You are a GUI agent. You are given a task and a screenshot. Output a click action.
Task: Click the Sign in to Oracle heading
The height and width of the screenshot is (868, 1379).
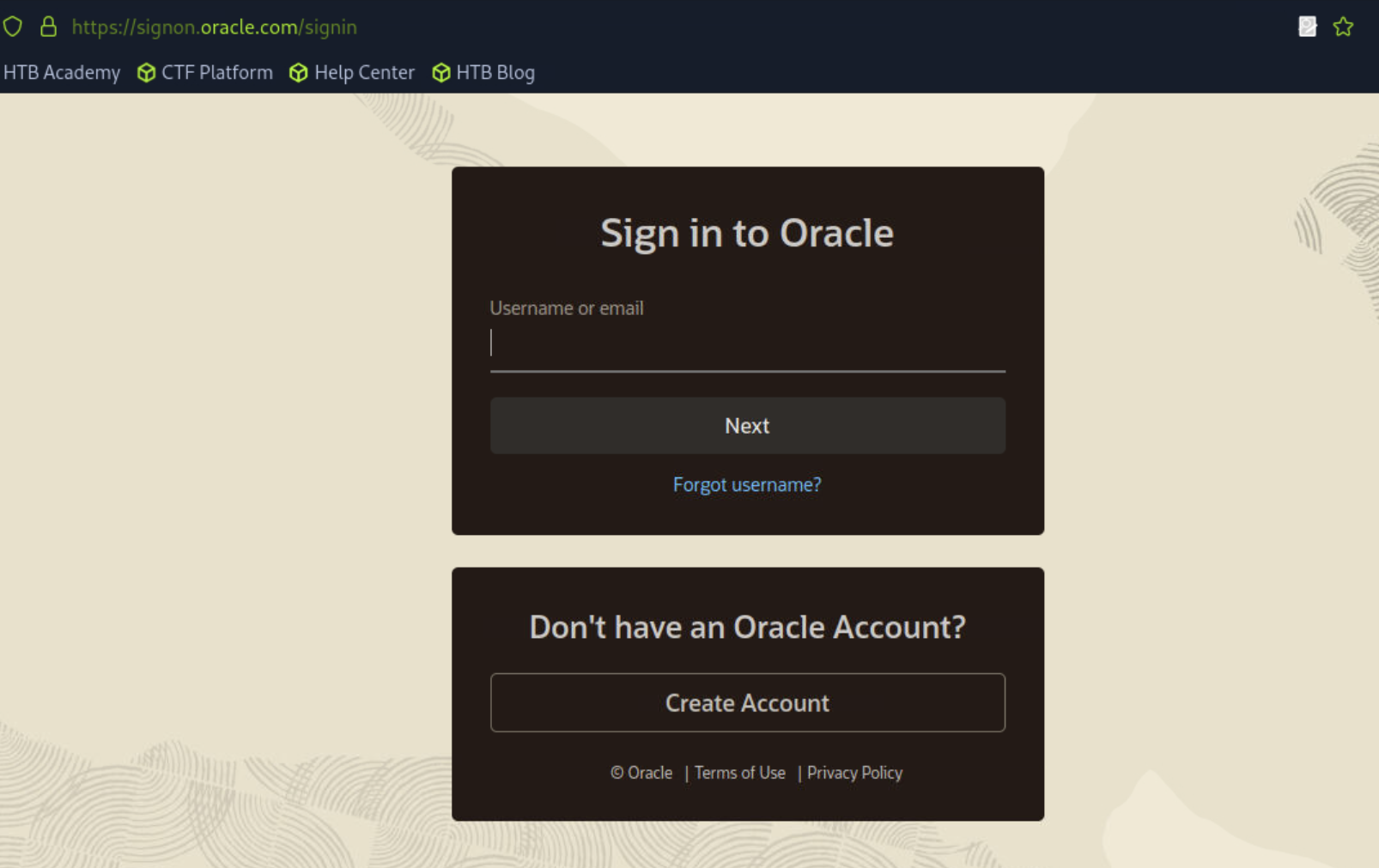(x=747, y=234)
